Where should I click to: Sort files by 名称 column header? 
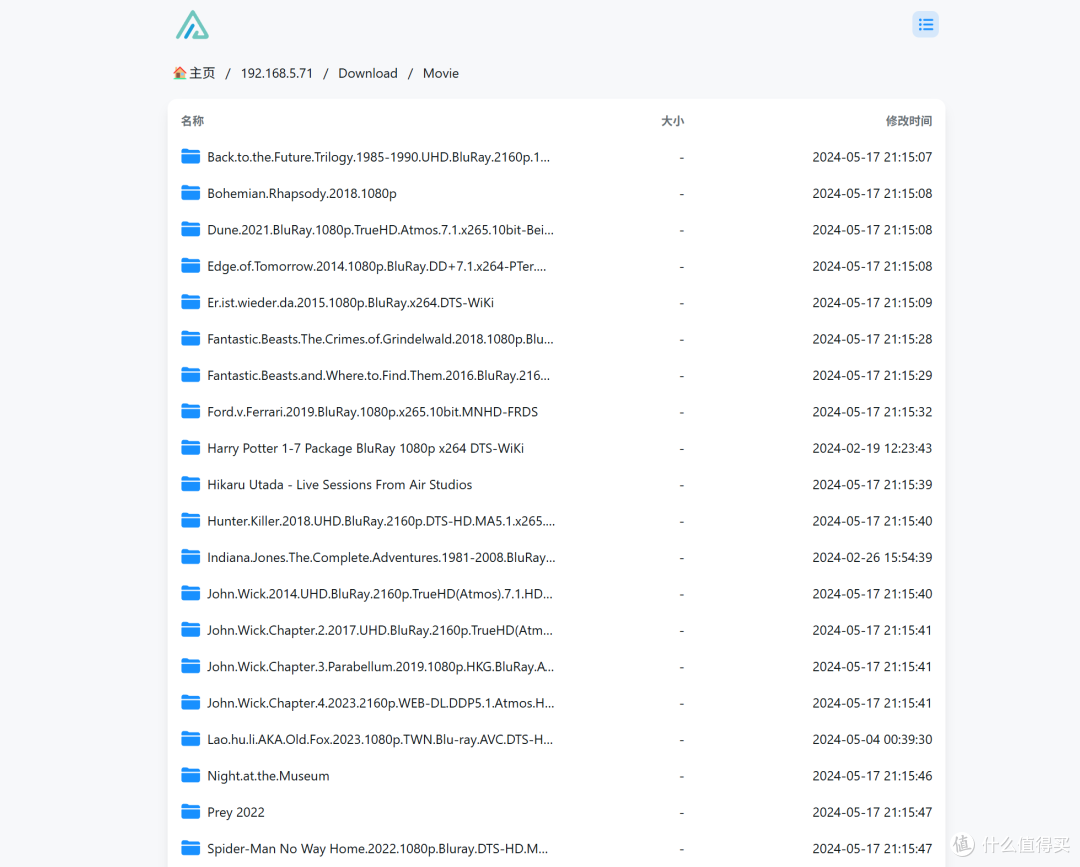[192, 121]
